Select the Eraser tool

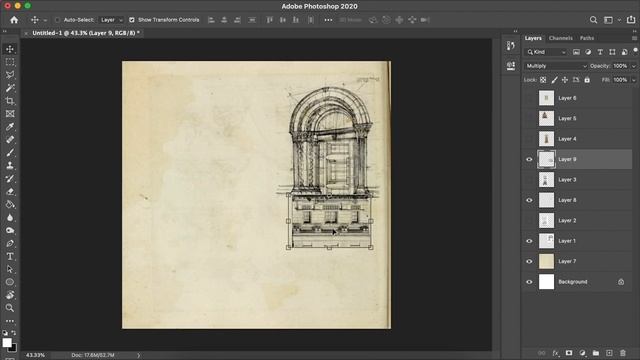[10, 191]
